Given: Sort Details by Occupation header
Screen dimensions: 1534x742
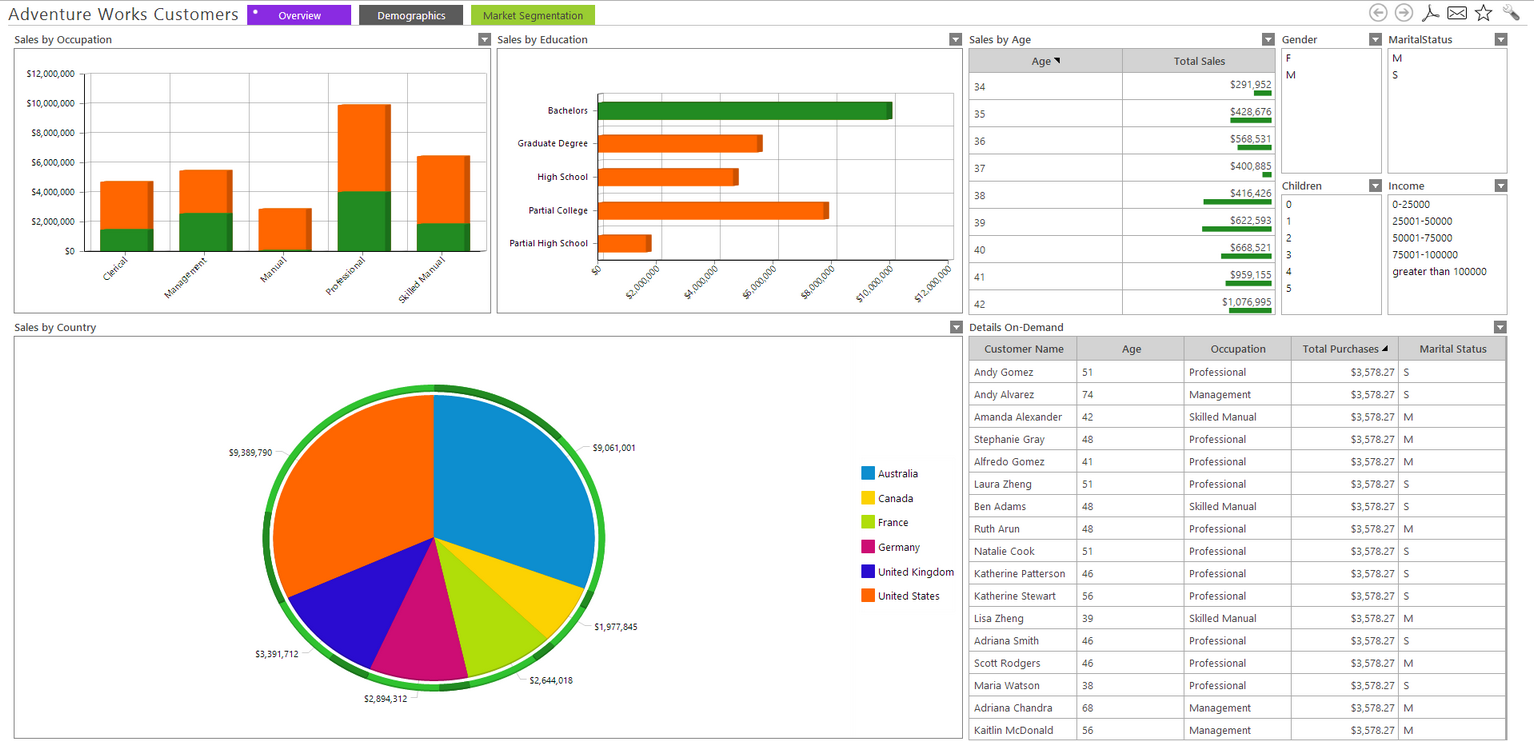Looking at the screenshot, I should pyautogui.click(x=1237, y=349).
